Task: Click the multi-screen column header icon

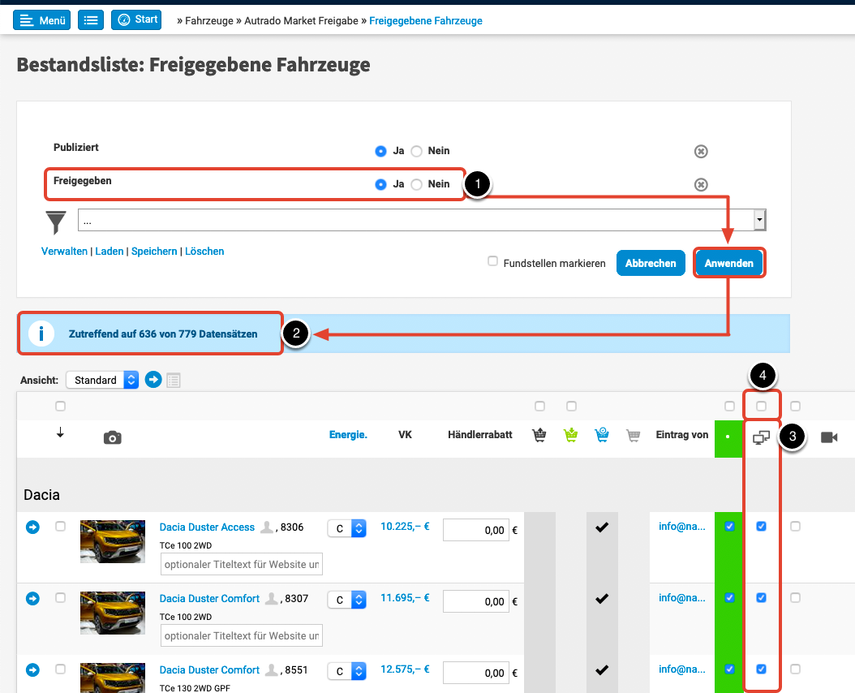Action: click(761, 437)
